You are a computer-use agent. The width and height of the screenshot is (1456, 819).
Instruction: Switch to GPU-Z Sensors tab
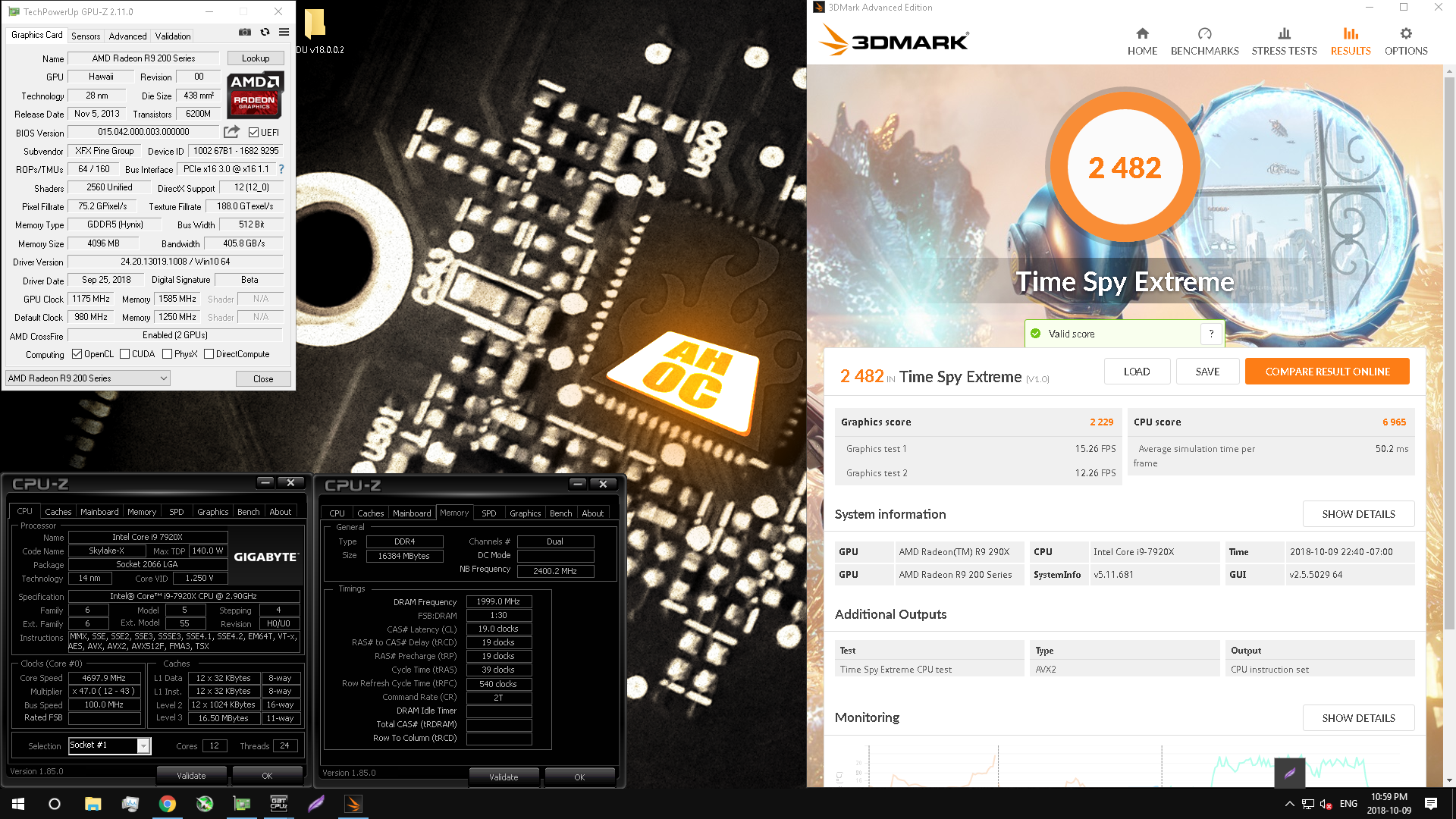86,36
